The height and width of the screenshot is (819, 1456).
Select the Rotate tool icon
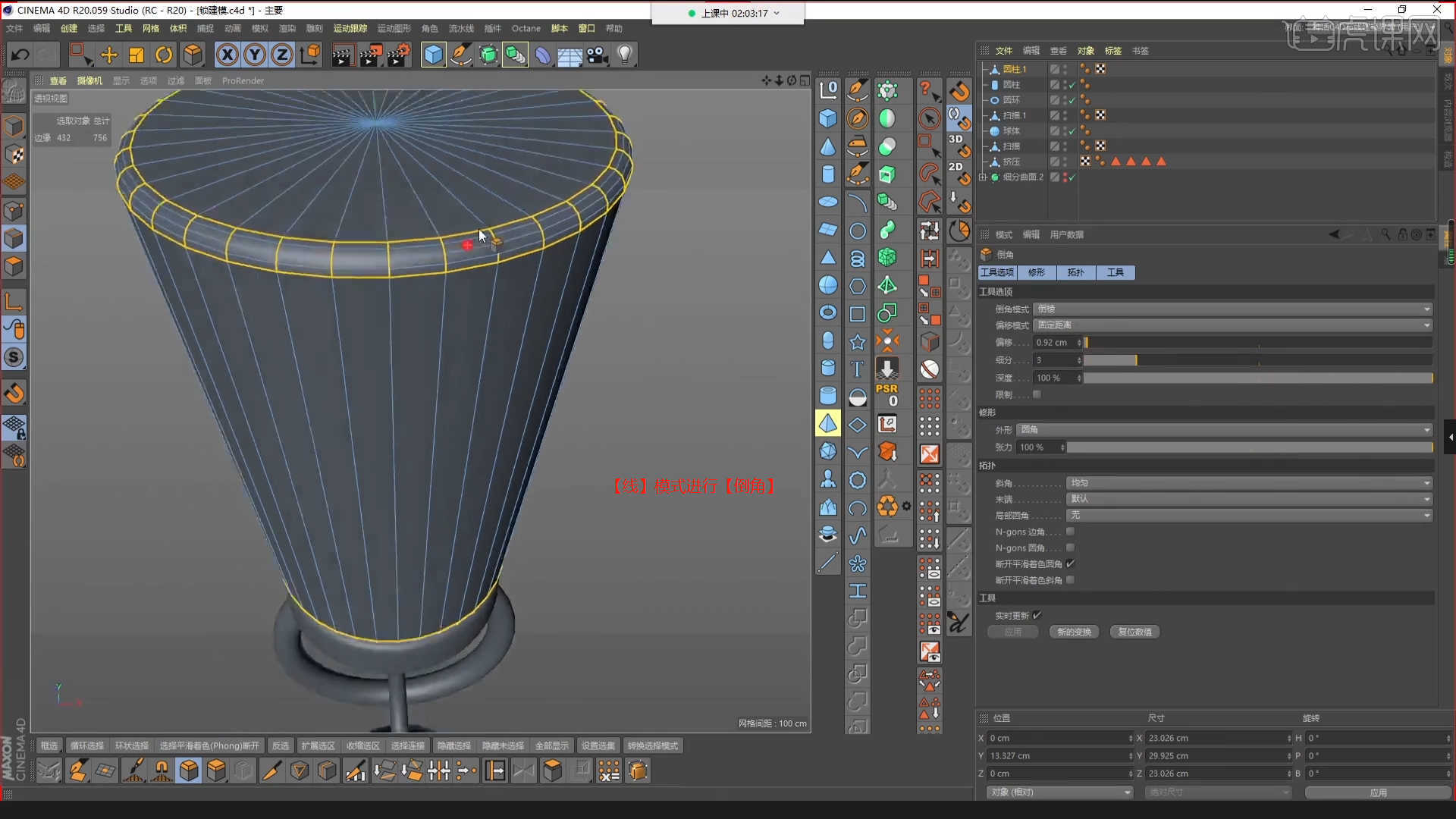(164, 55)
